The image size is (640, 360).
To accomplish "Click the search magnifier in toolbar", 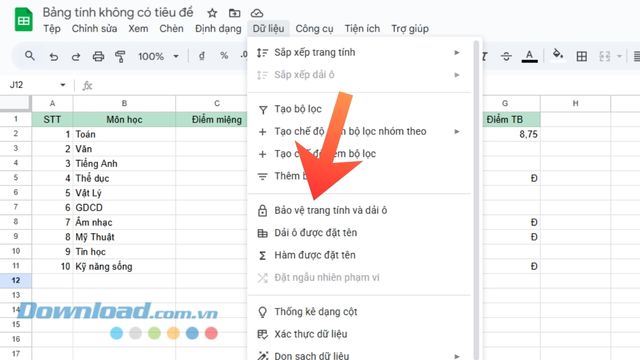I will click(x=29, y=56).
